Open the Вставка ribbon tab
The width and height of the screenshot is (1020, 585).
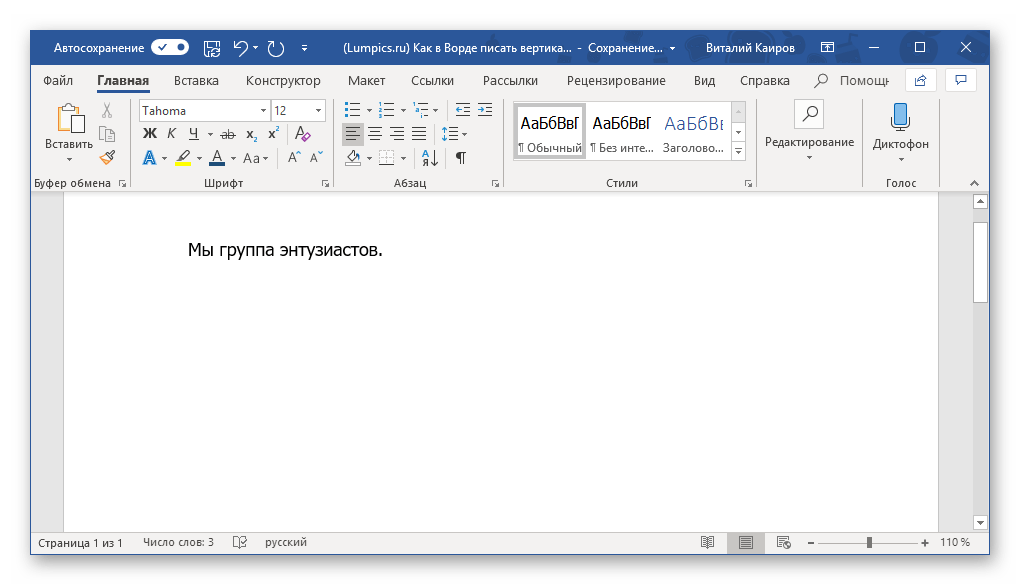point(196,81)
